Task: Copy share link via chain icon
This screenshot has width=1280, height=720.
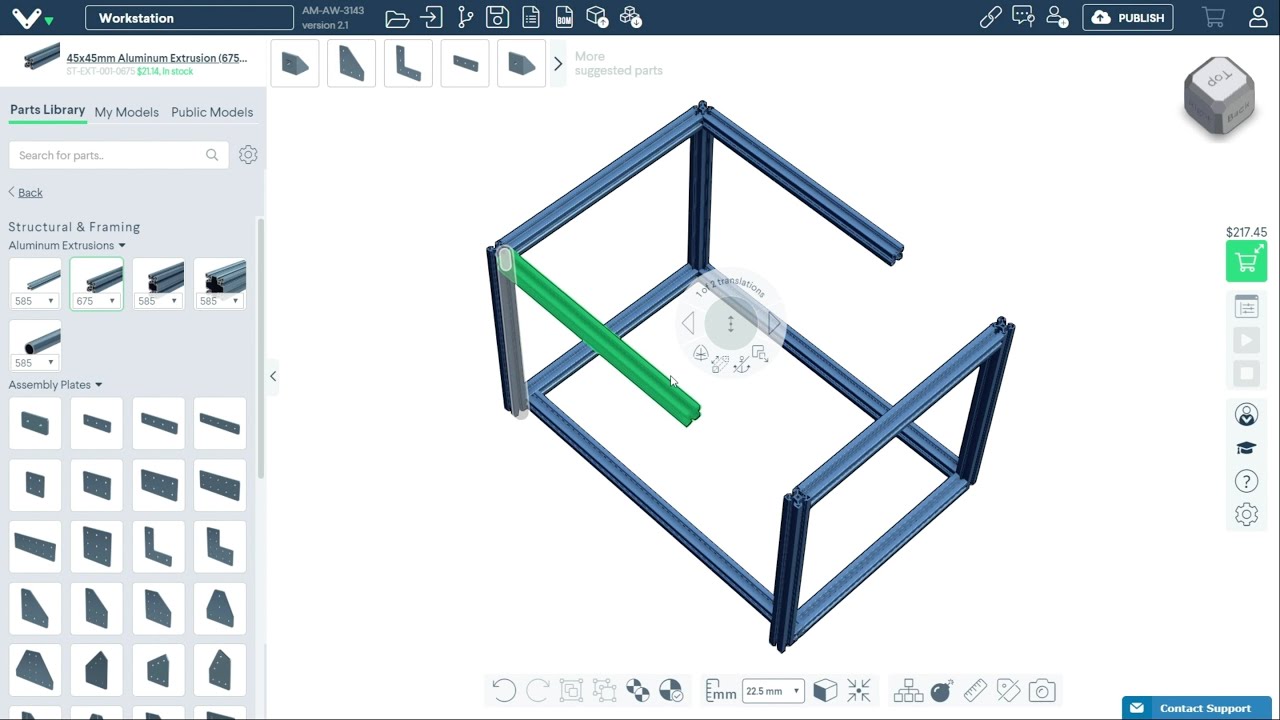Action: coord(991,18)
